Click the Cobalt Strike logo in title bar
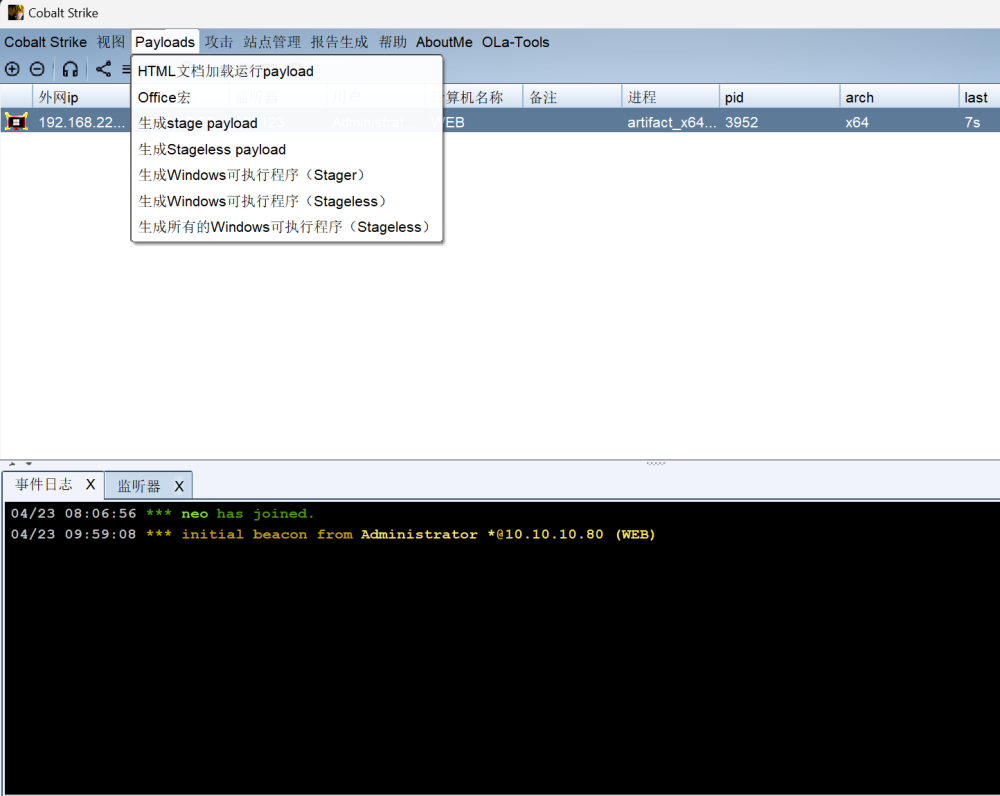Screen dimensions: 1000x796 15,13
